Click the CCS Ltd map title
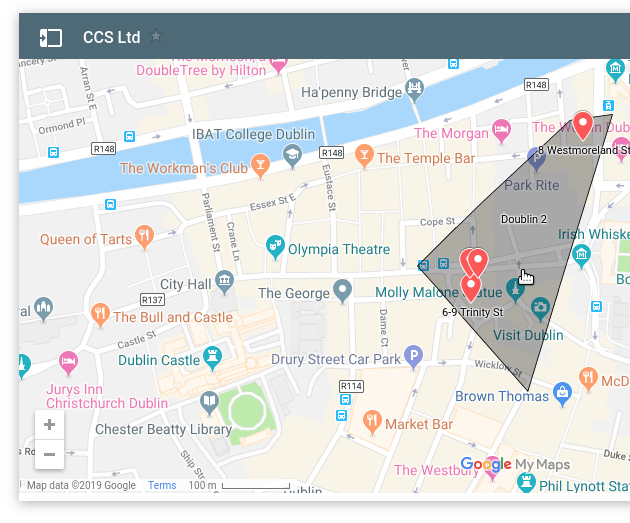630x523 pixels. click(x=112, y=37)
